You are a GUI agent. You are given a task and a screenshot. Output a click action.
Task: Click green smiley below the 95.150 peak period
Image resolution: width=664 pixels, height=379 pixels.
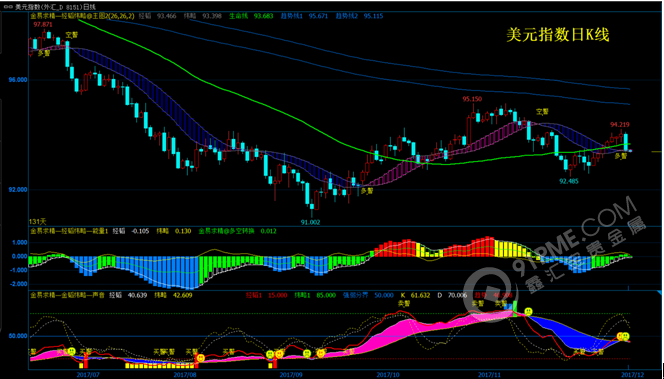pyautogui.click(x=528, y=312)
